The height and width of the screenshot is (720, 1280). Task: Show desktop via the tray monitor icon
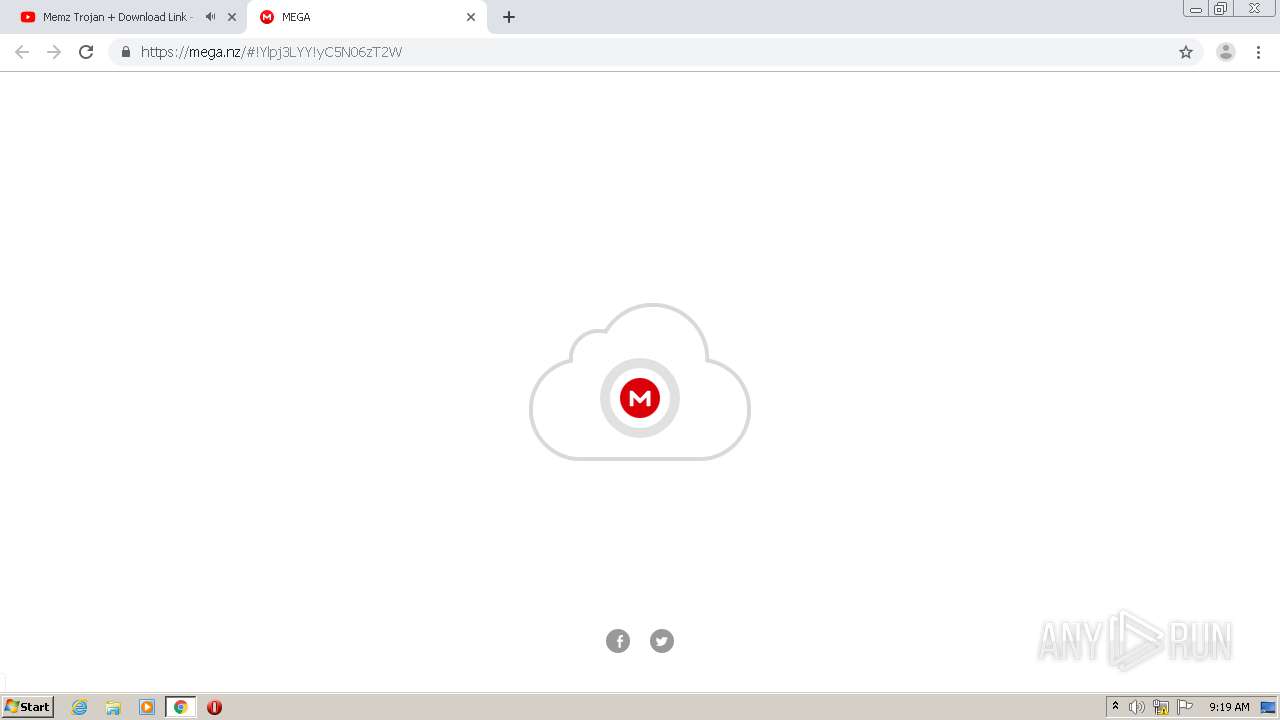tap(1268, 707)
